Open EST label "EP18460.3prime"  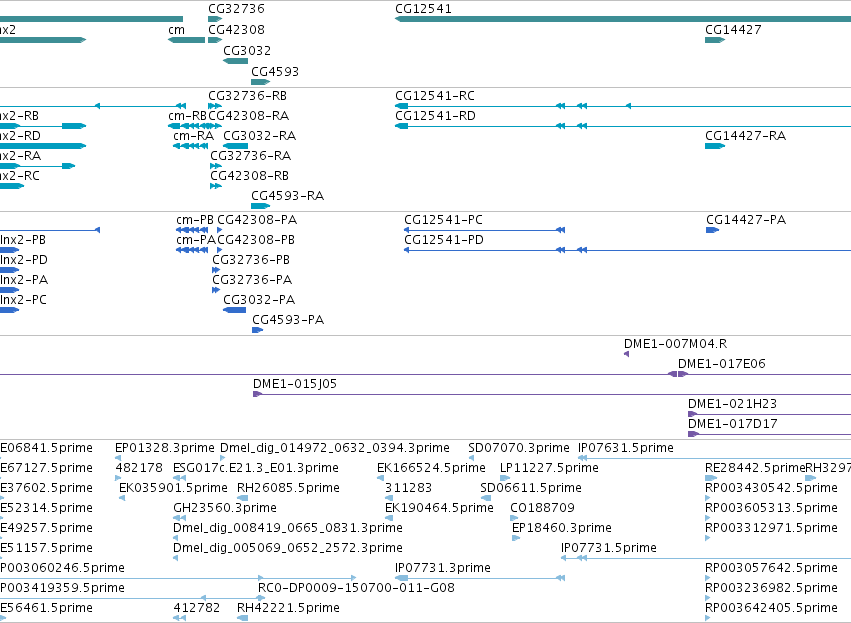tap(562, 528)
